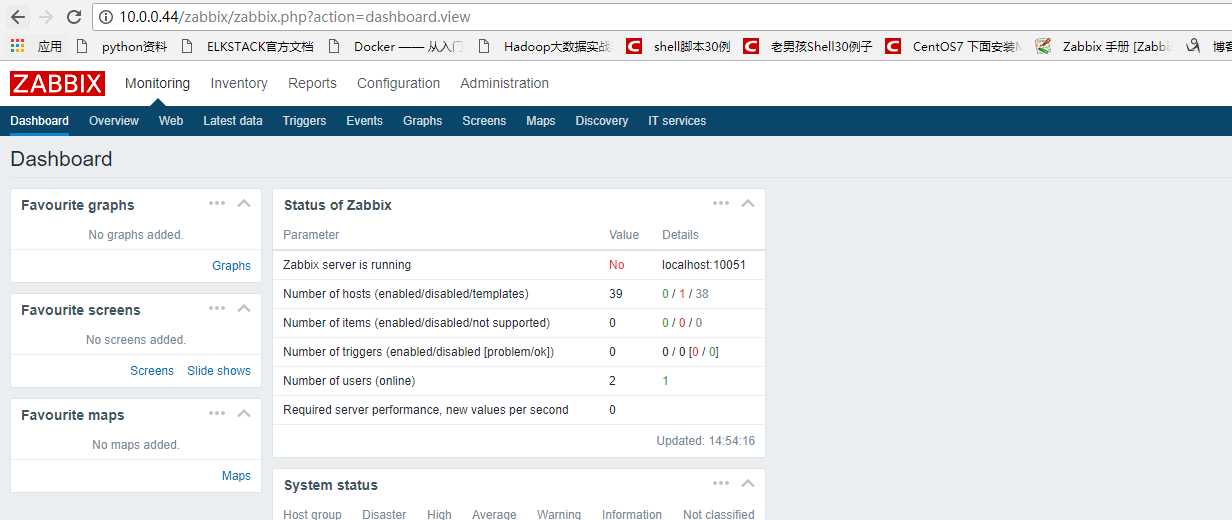The height and width of the screenshot is (520, 1232).
Task: Click the ZABBIX logo
Action: click(57, 83)
